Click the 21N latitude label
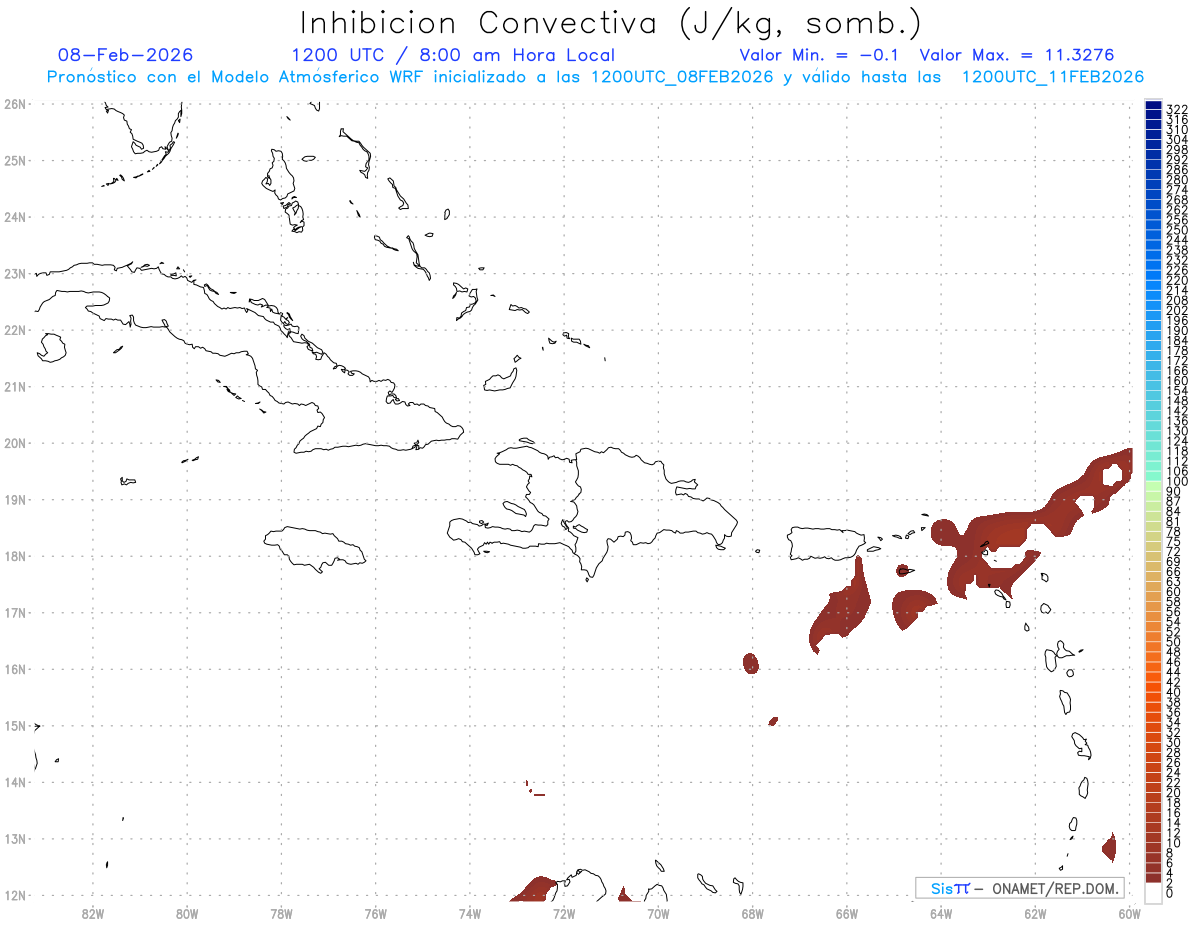The height and width of the screenshot is (927, 1200). click(x=14, y=386)
